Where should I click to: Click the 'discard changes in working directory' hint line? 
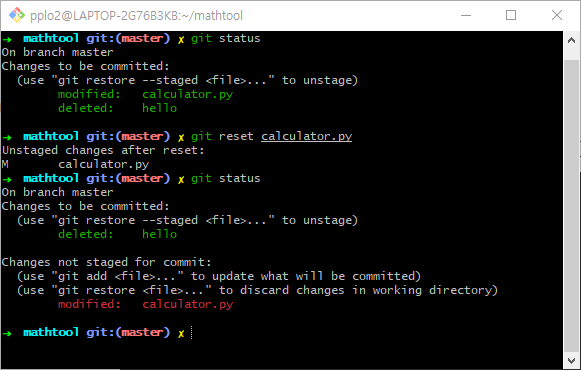coord(257,290)
